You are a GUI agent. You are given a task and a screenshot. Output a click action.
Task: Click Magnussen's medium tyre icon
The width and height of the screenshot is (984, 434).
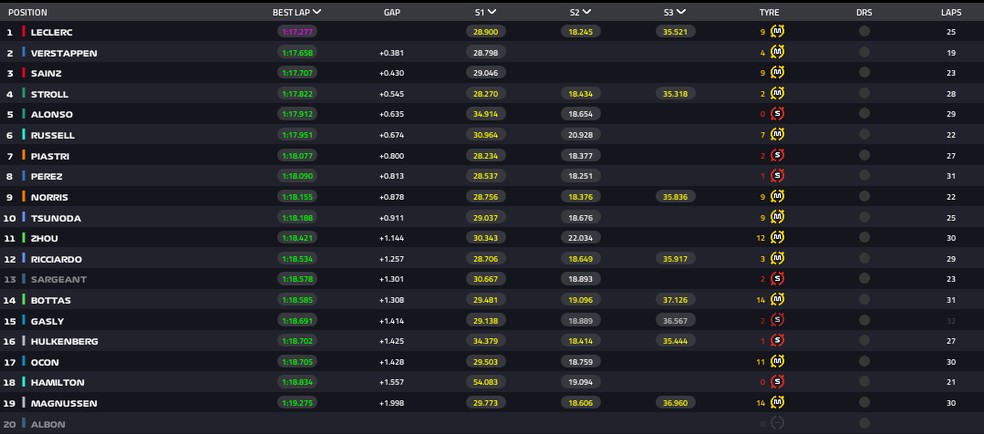click(x=778, y=402)
